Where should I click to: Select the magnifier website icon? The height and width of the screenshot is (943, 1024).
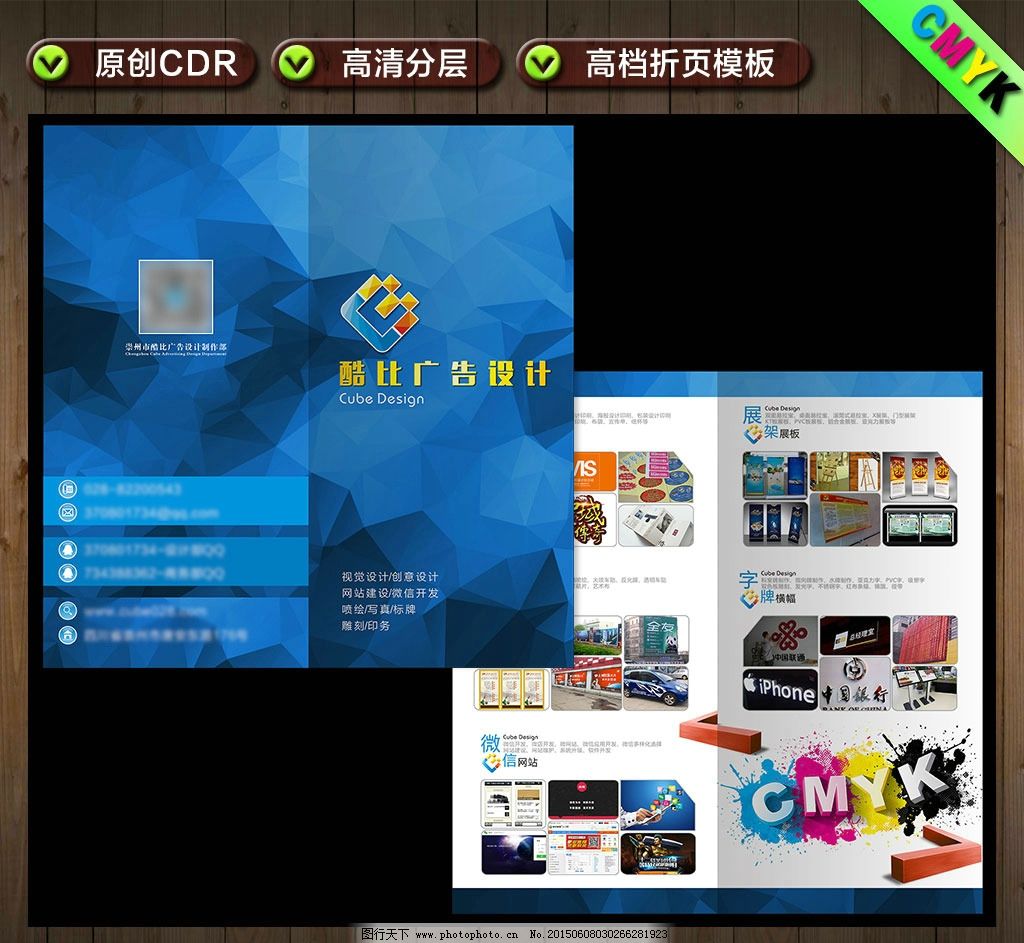coord(68,612)
